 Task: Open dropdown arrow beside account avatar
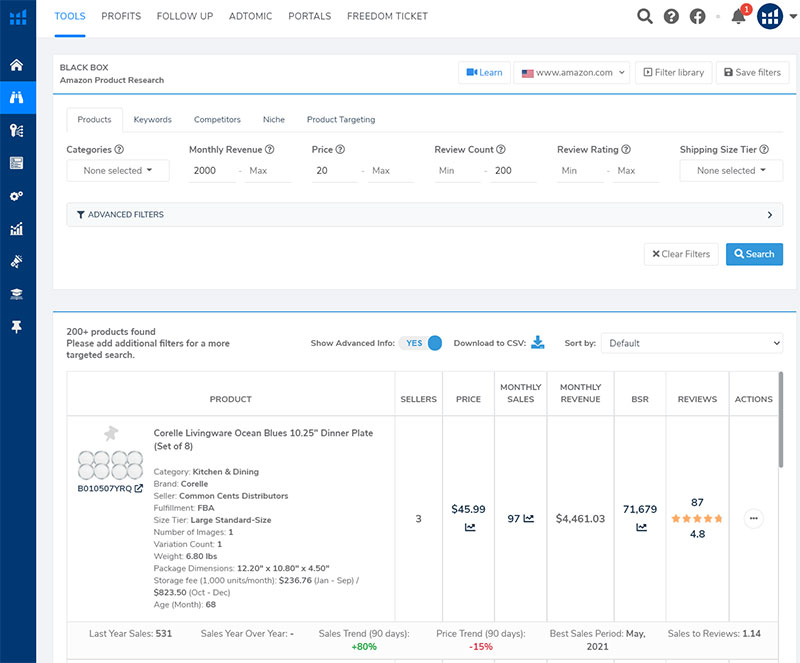(x=793, y=16)
